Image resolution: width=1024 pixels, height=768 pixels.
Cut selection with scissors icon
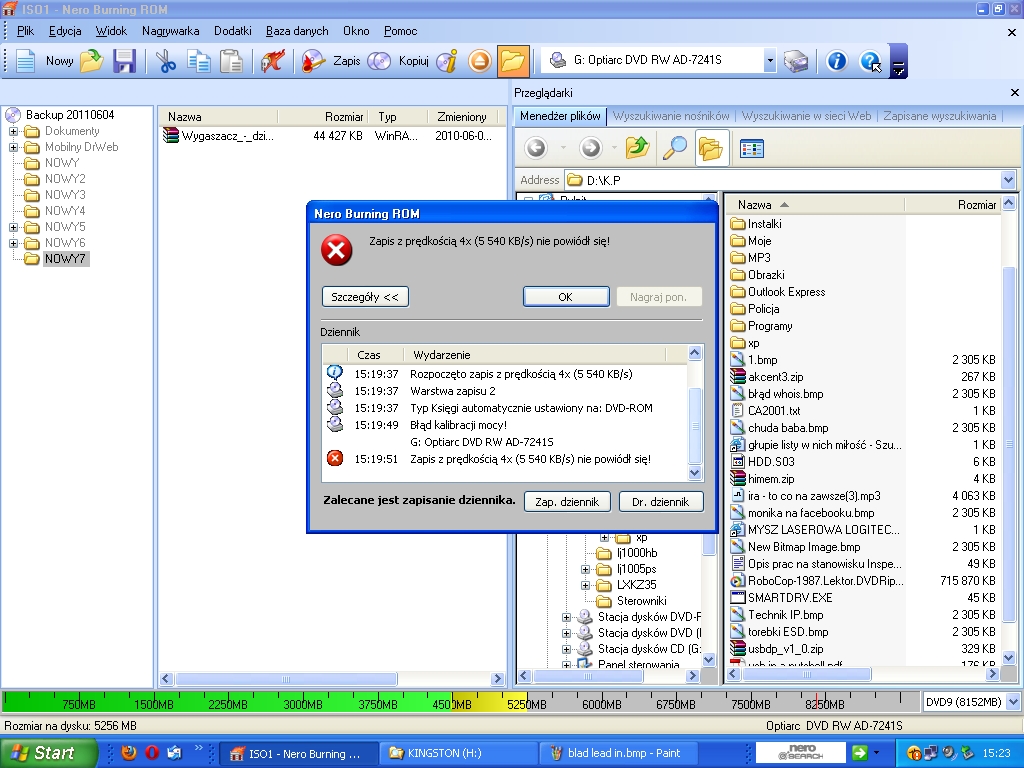pos(166,61)
